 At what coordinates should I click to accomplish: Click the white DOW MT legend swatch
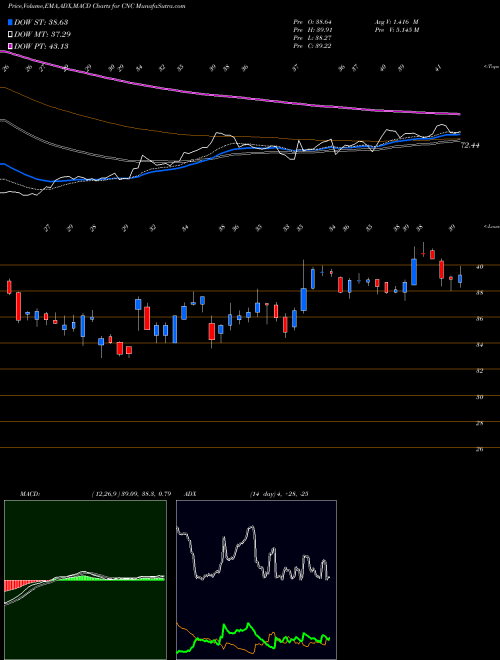point(10,34)
